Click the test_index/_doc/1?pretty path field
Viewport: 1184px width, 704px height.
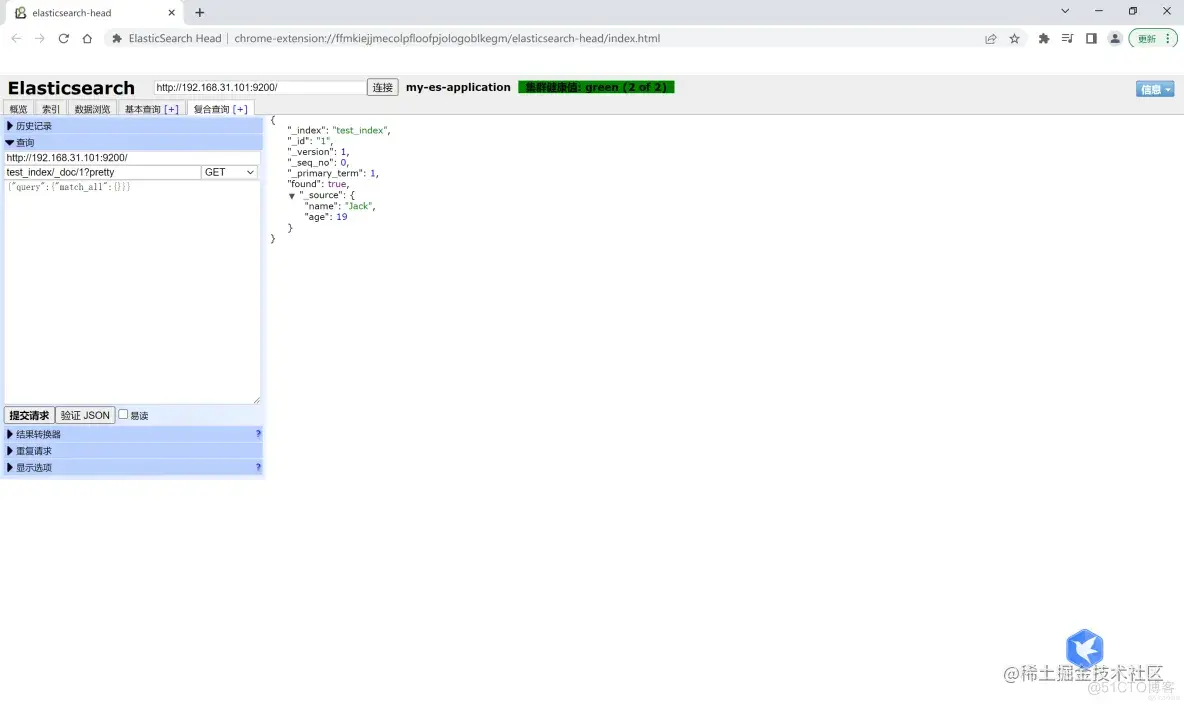click(103, 172)
